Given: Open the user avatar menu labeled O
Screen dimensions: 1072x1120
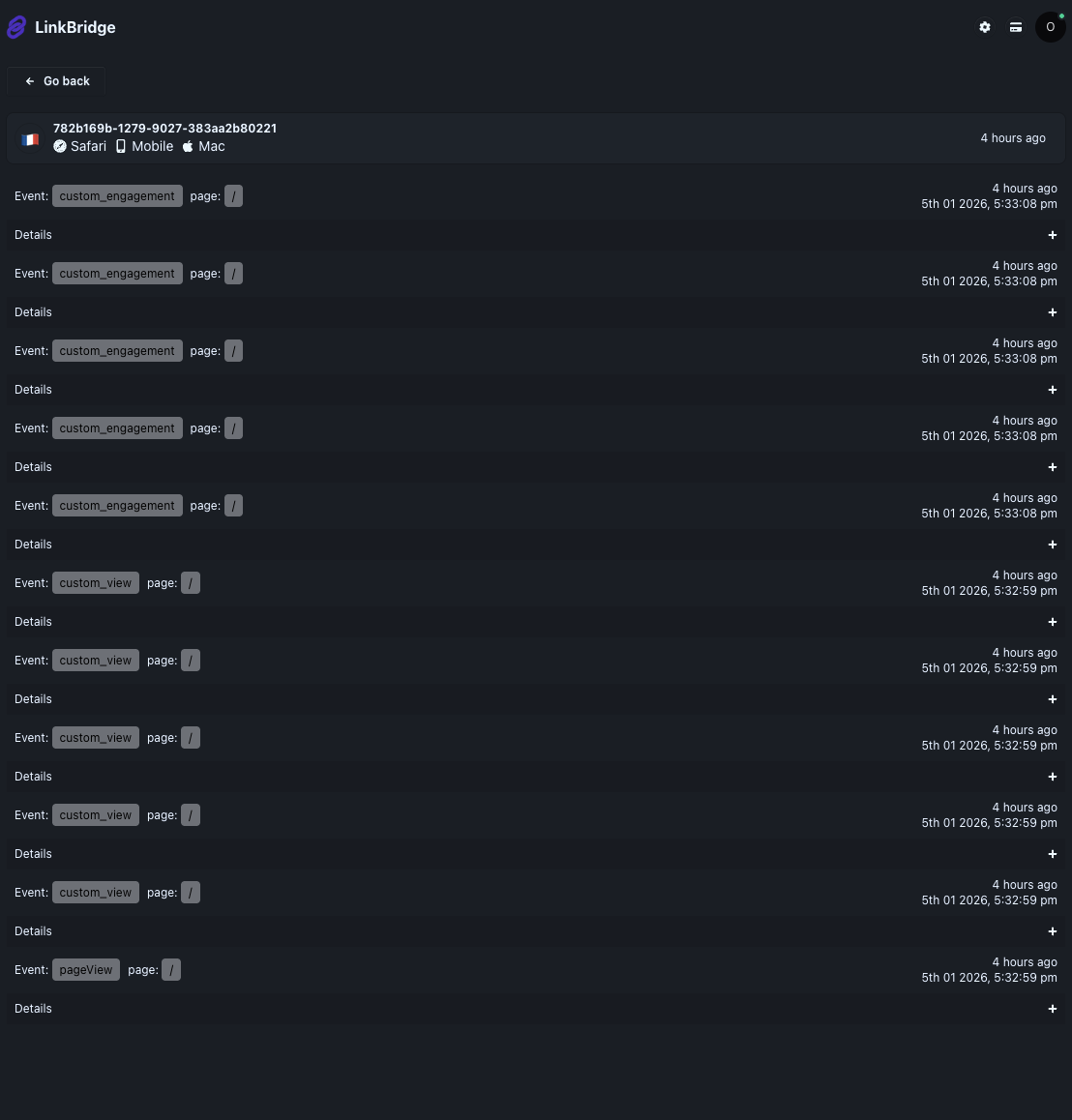Looking at the screenshot, I should (1051, 27).
